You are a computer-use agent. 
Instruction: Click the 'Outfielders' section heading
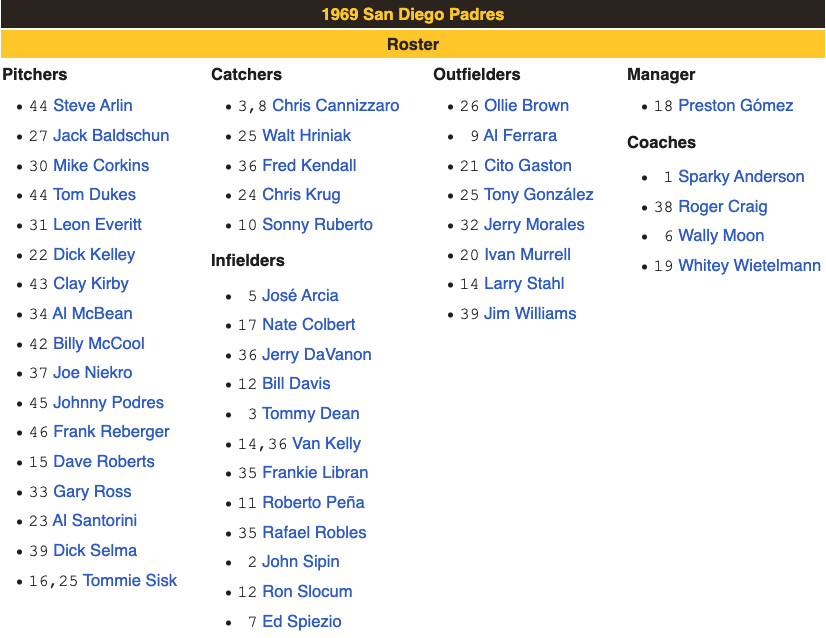click(x=477, y=74)
